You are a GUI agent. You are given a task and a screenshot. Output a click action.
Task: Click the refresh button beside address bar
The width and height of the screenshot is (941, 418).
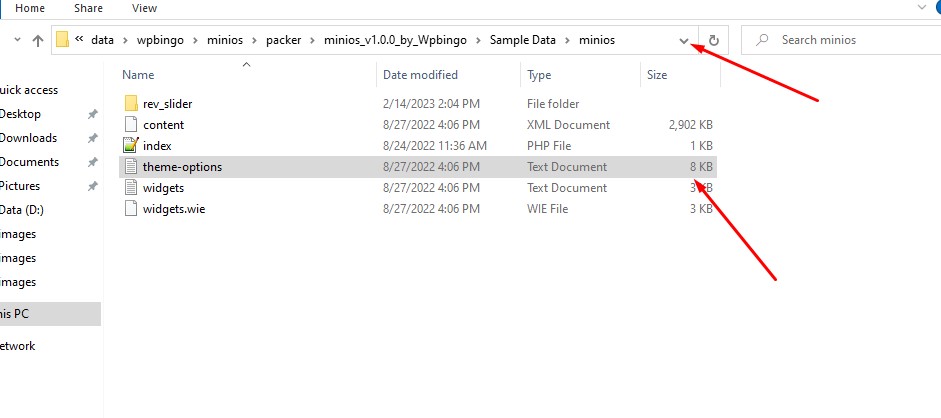click(x=714, y=41)
